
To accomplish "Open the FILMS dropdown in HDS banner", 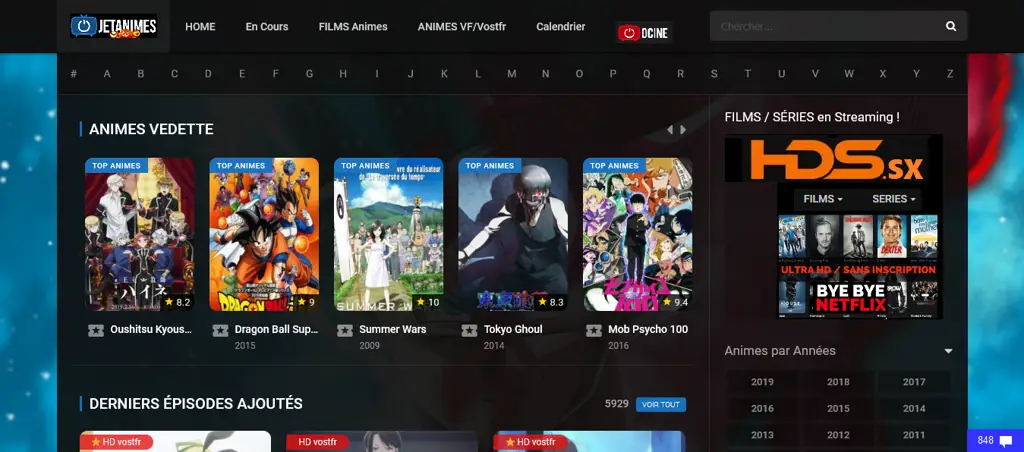I will coord(823,199).
